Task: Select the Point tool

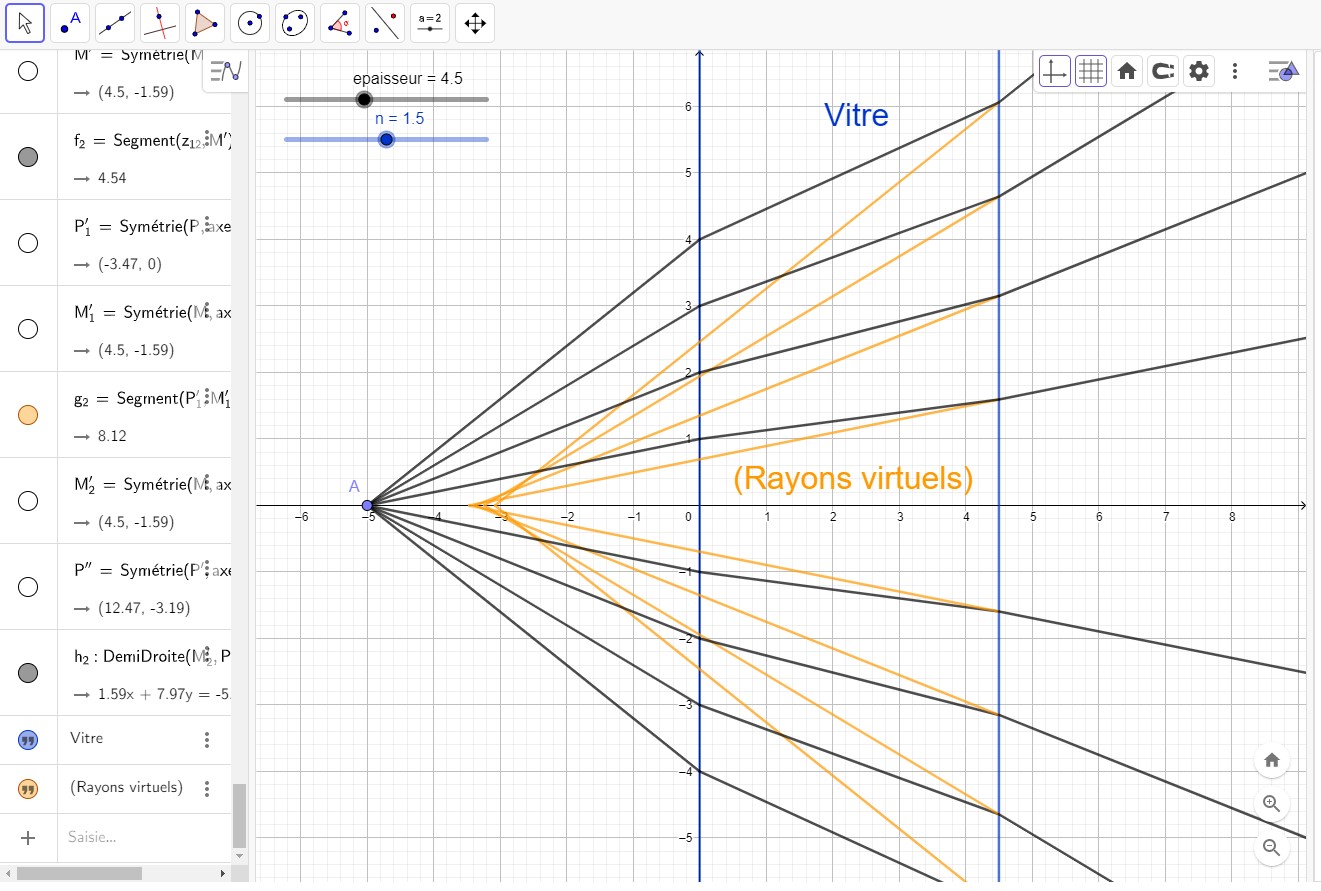Action: pos(68,22)
